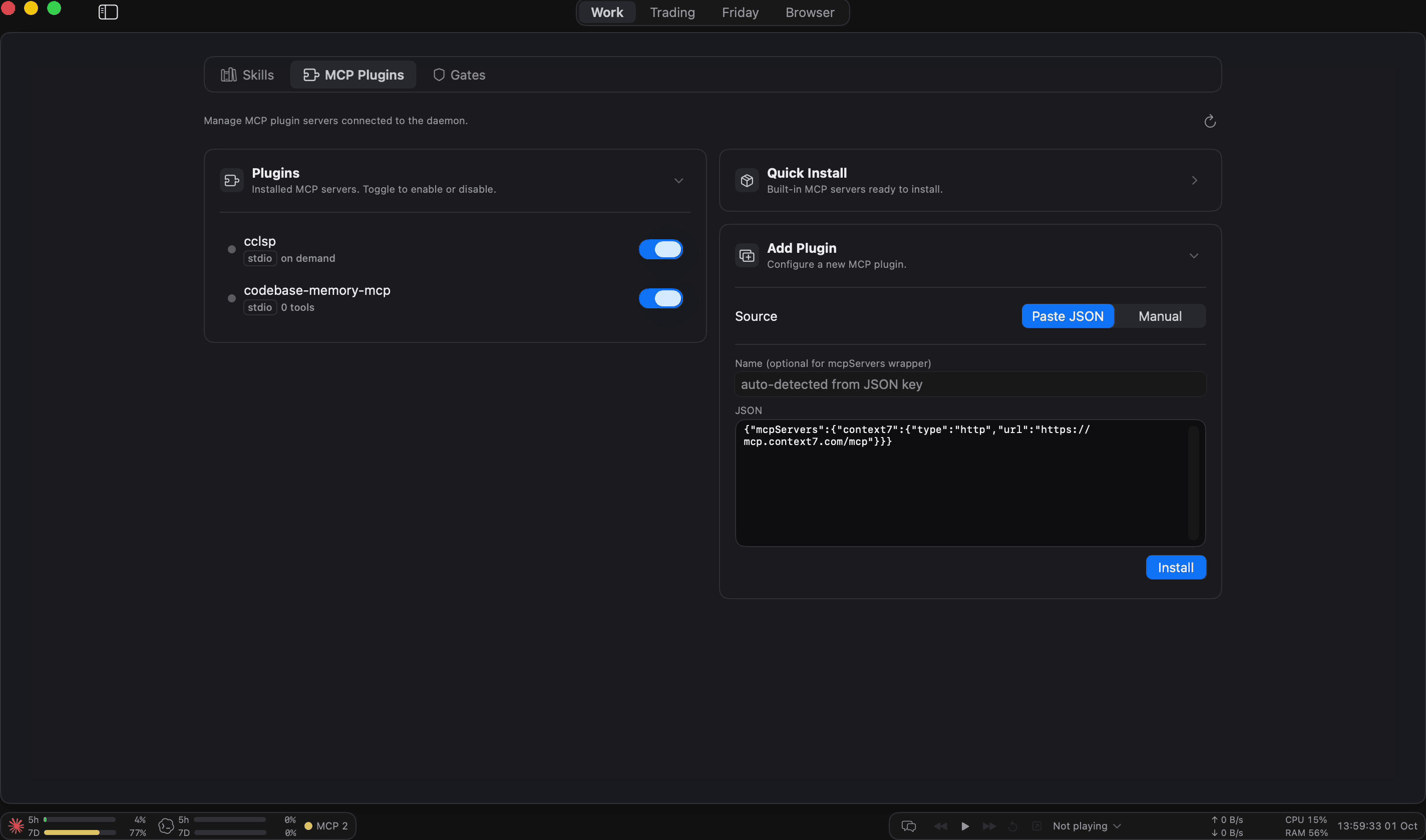Click the "on demand" label
1426x840 pixels.
(308, 258)
